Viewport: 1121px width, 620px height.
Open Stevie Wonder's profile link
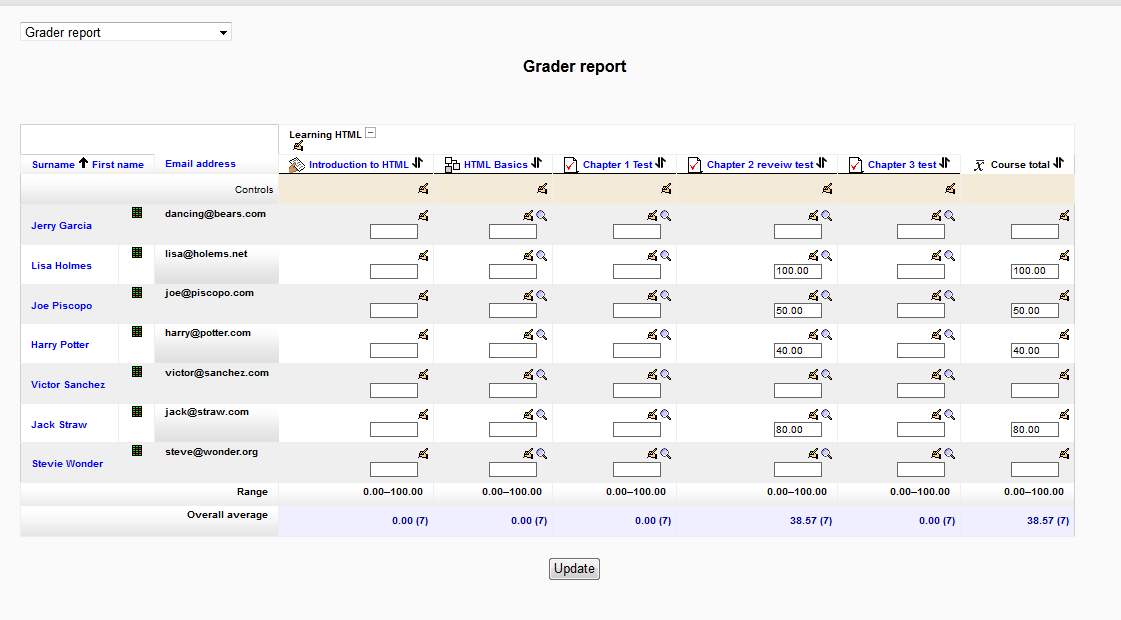[67, 463]
